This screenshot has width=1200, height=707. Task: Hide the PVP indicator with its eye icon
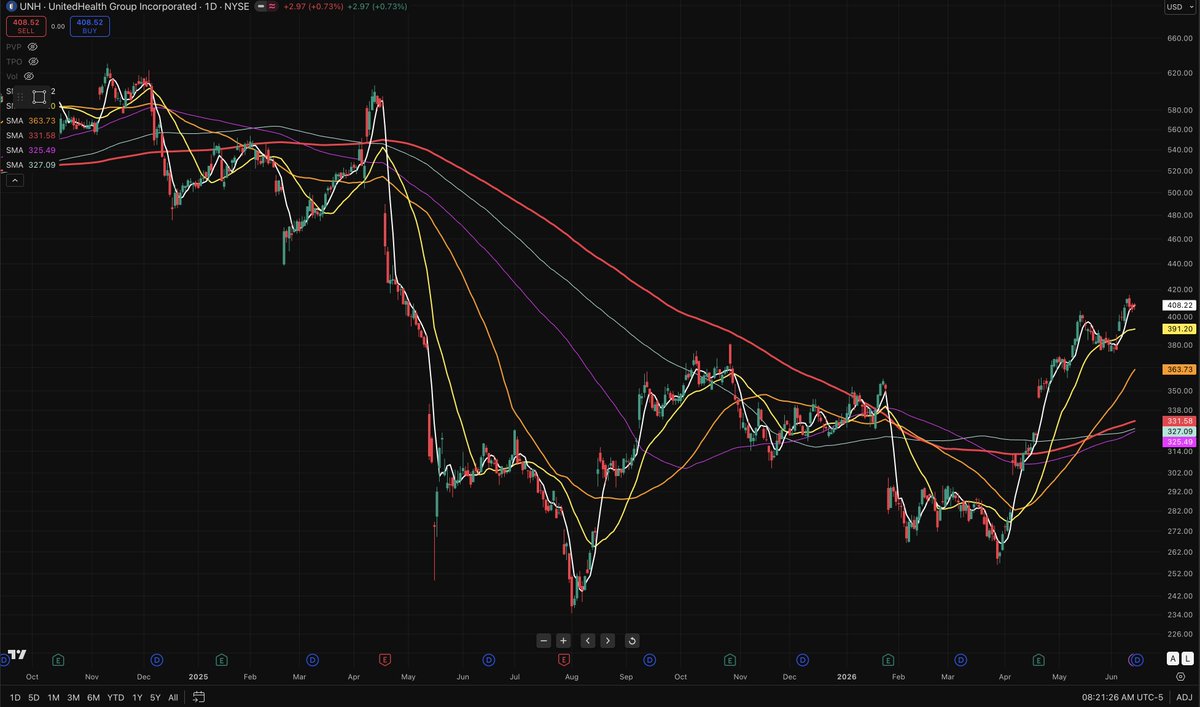point(33,47)
